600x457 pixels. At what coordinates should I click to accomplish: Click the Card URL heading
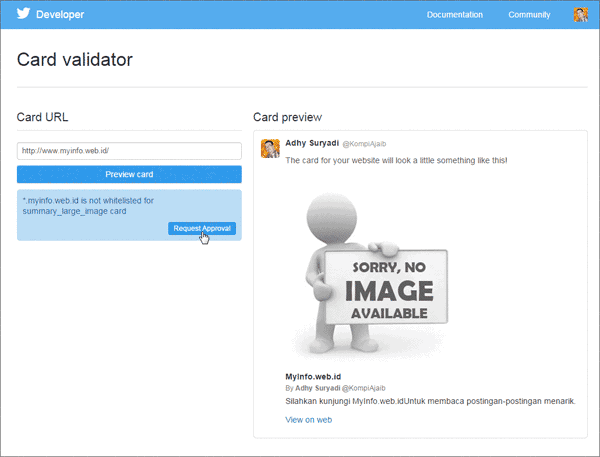[x=42, y=117]
